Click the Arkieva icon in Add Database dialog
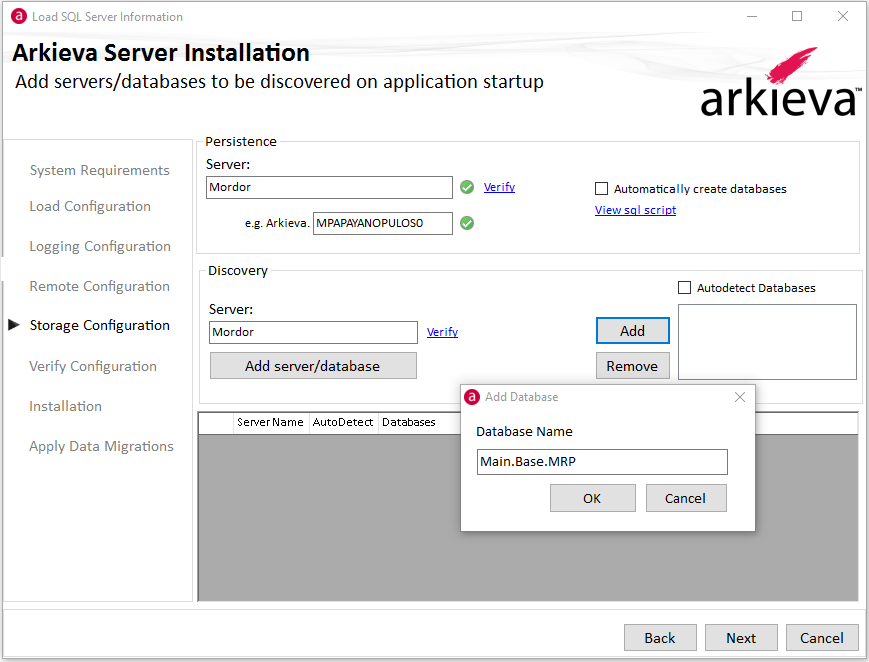The image size is (869, 662). (472, 397)
